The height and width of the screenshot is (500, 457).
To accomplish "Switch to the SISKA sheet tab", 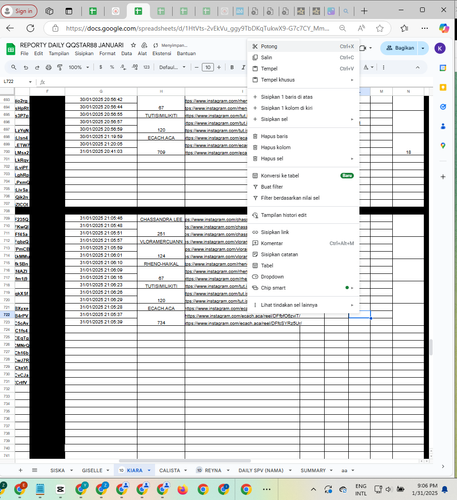I will coord(57,470).
